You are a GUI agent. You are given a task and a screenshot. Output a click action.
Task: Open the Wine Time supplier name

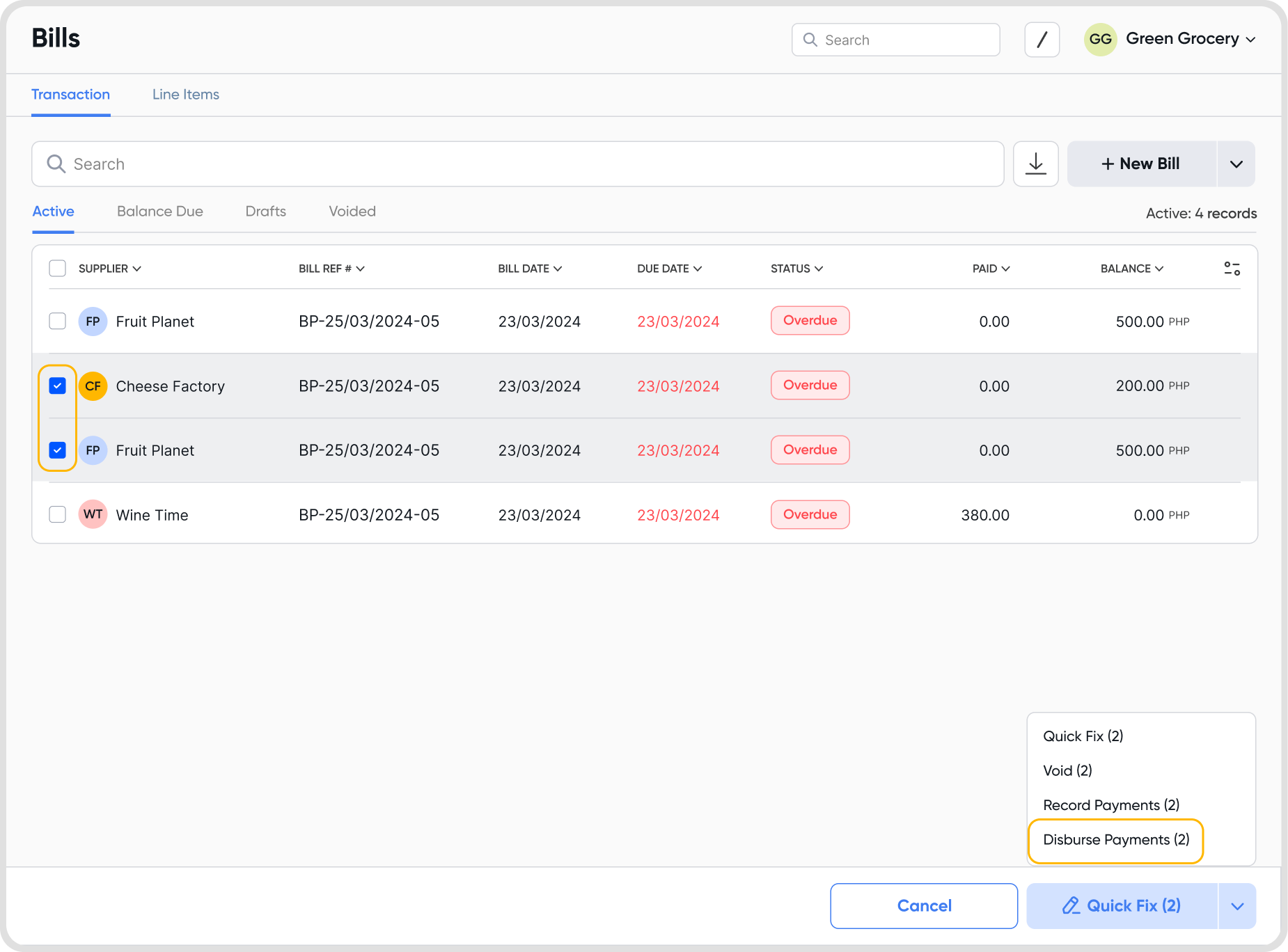click(x=152, y=515)
